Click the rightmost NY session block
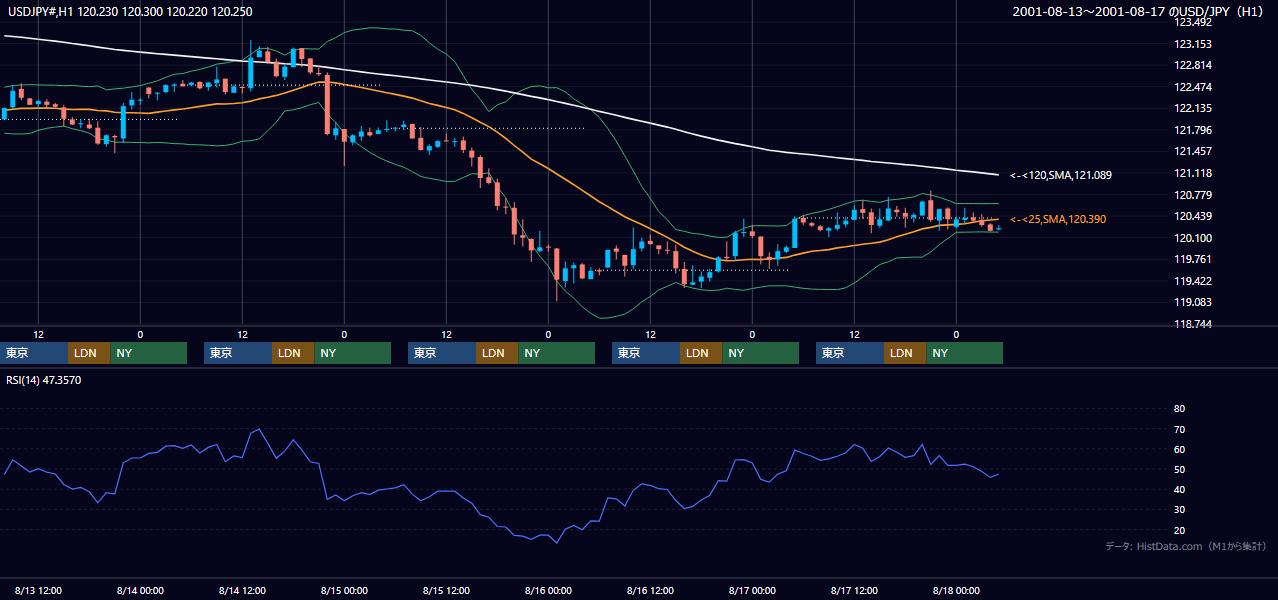This screenshot has height=600, width=1278. tap(964, 353)
